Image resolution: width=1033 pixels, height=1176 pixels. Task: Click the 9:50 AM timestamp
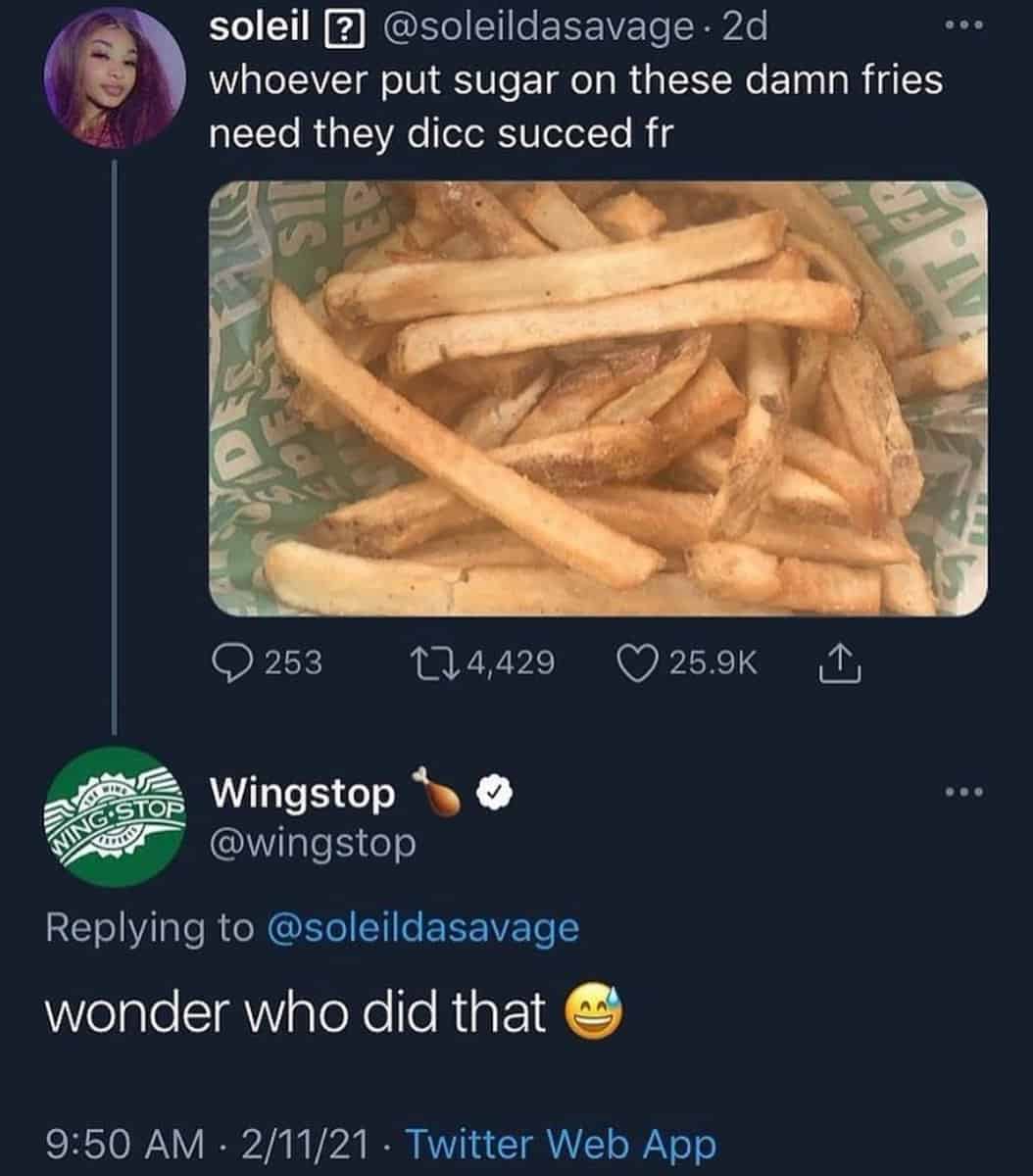tap(123, 1144)
